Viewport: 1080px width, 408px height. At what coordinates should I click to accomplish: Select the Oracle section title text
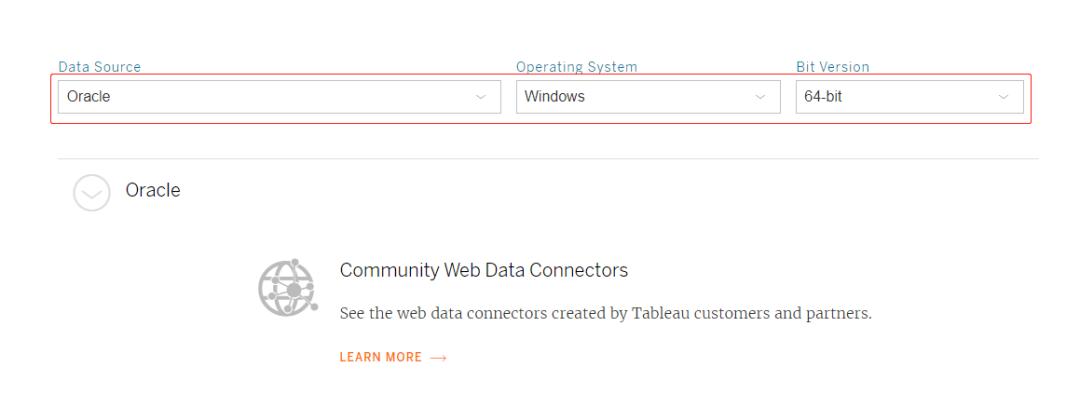coord(153,190)
